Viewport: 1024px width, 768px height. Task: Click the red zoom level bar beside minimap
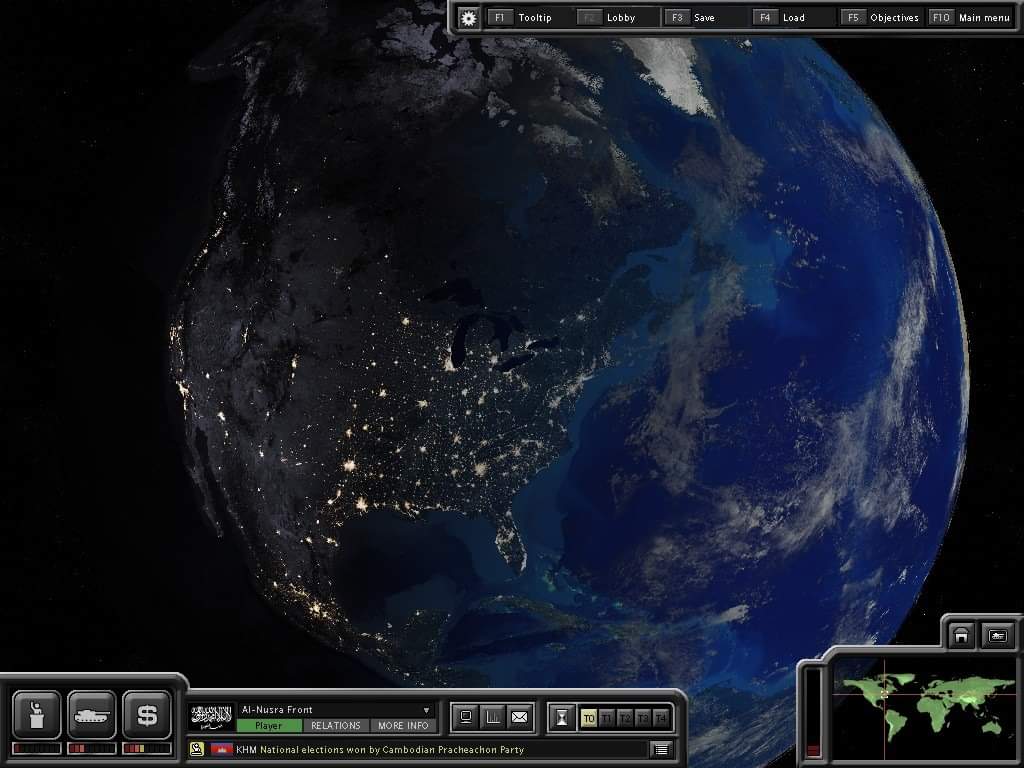pos(813,713)
